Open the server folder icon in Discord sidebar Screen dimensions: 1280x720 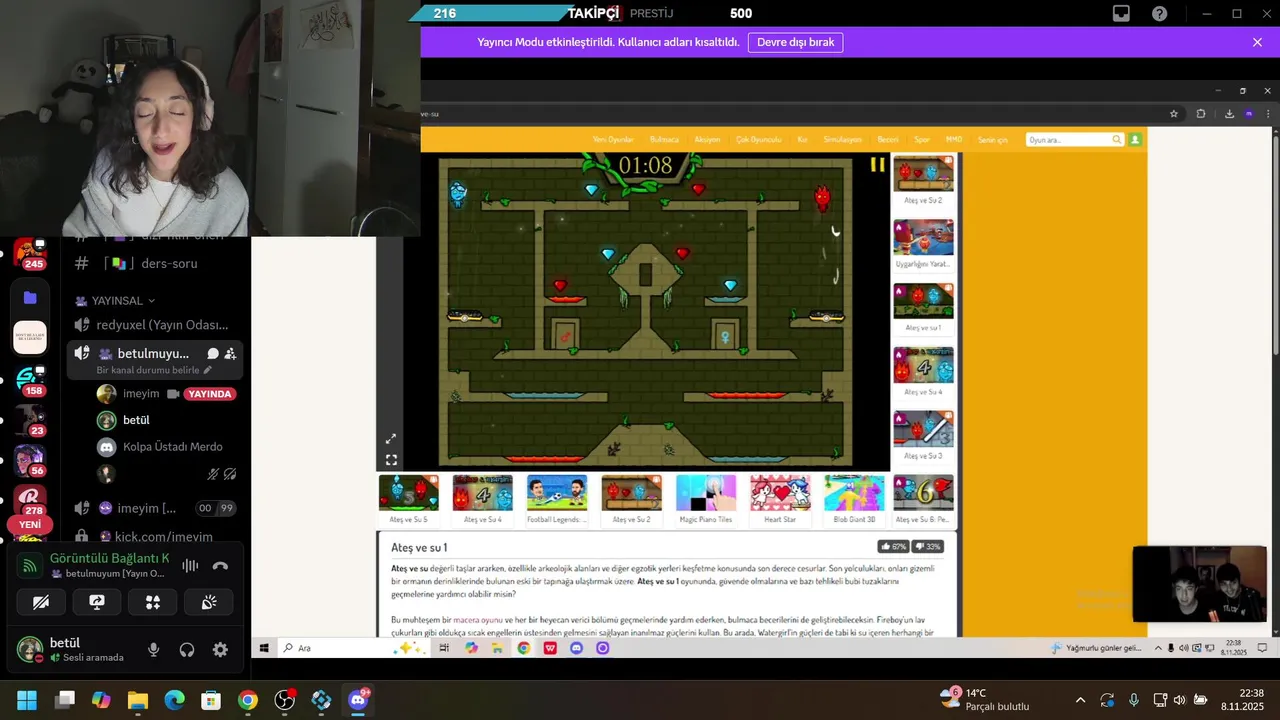[x=30, y=298]
